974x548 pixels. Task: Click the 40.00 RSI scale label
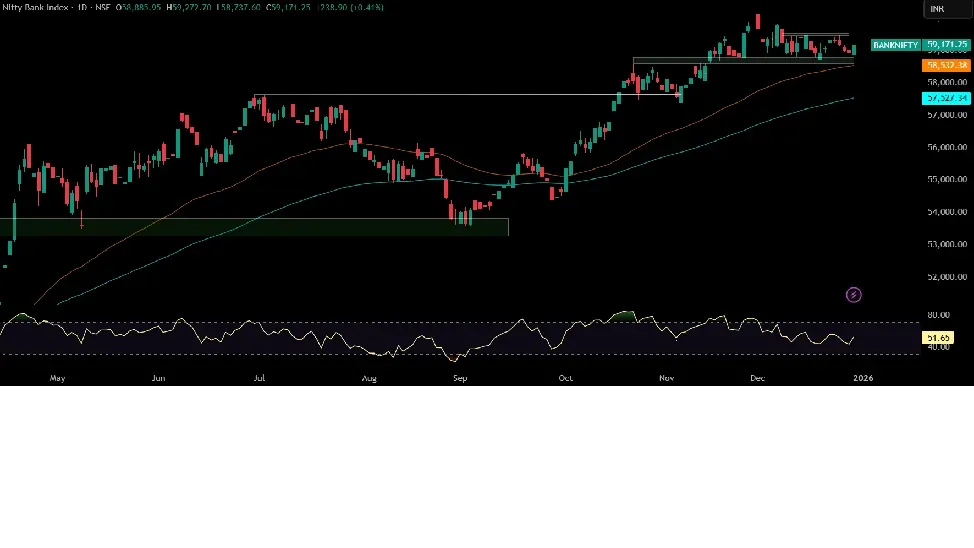939,347
